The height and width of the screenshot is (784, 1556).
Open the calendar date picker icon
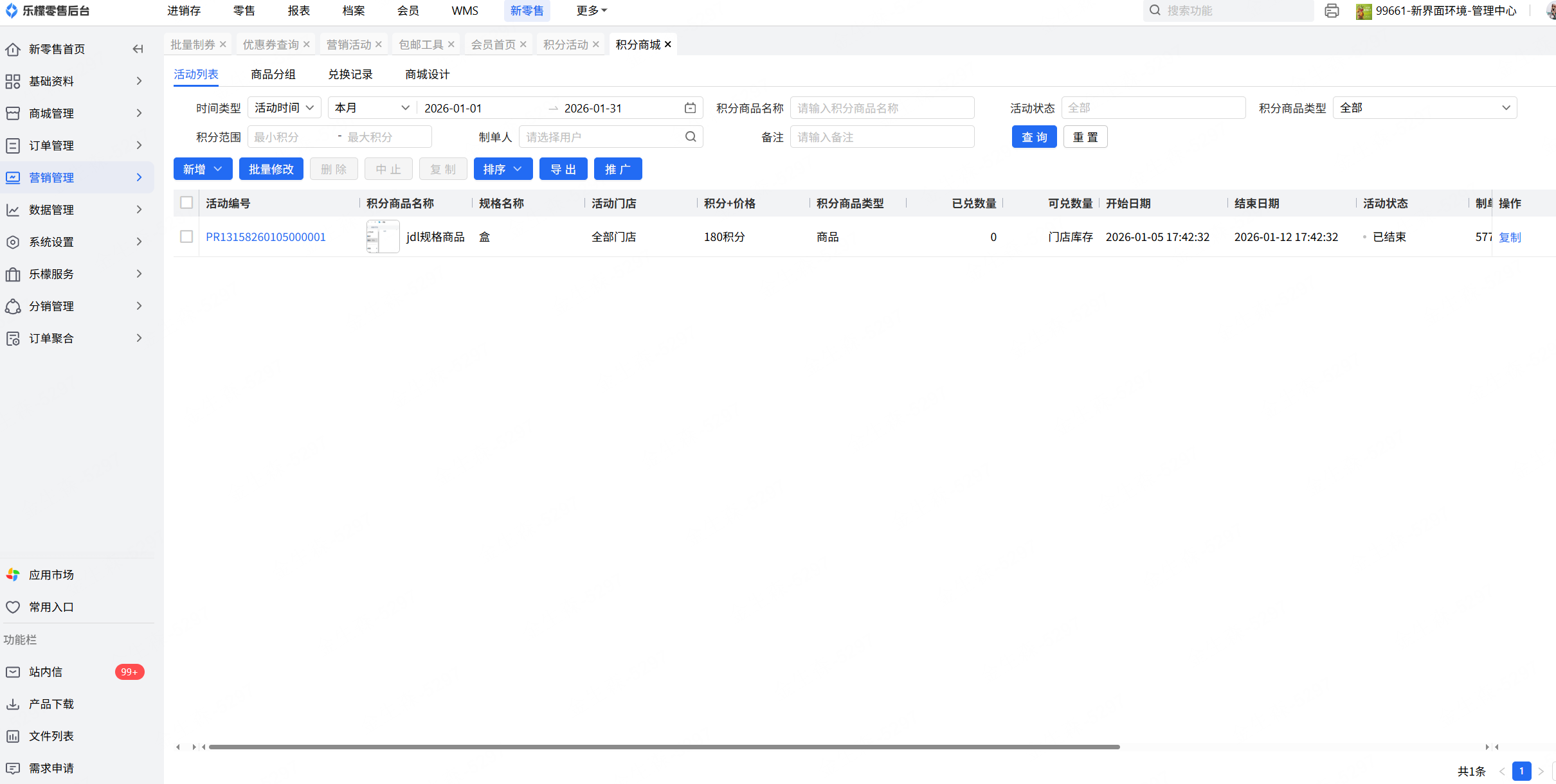tap(690, 108)
